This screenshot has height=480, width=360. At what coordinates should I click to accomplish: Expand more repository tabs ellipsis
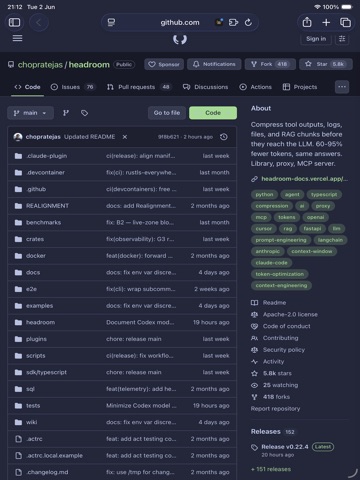(342, 87)
